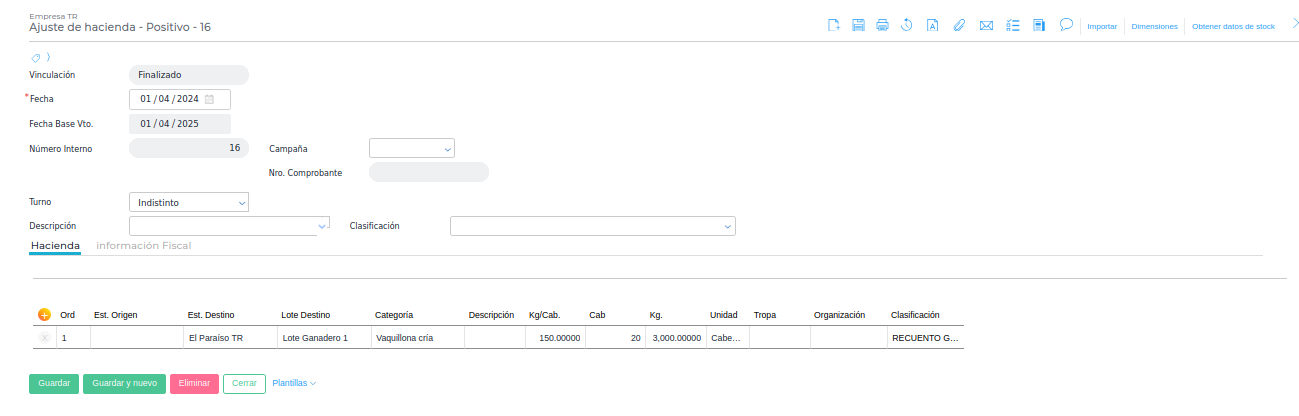Click the Categoría column header
The width and height of the screenshot is (1299, 416).
coord(394,315)
